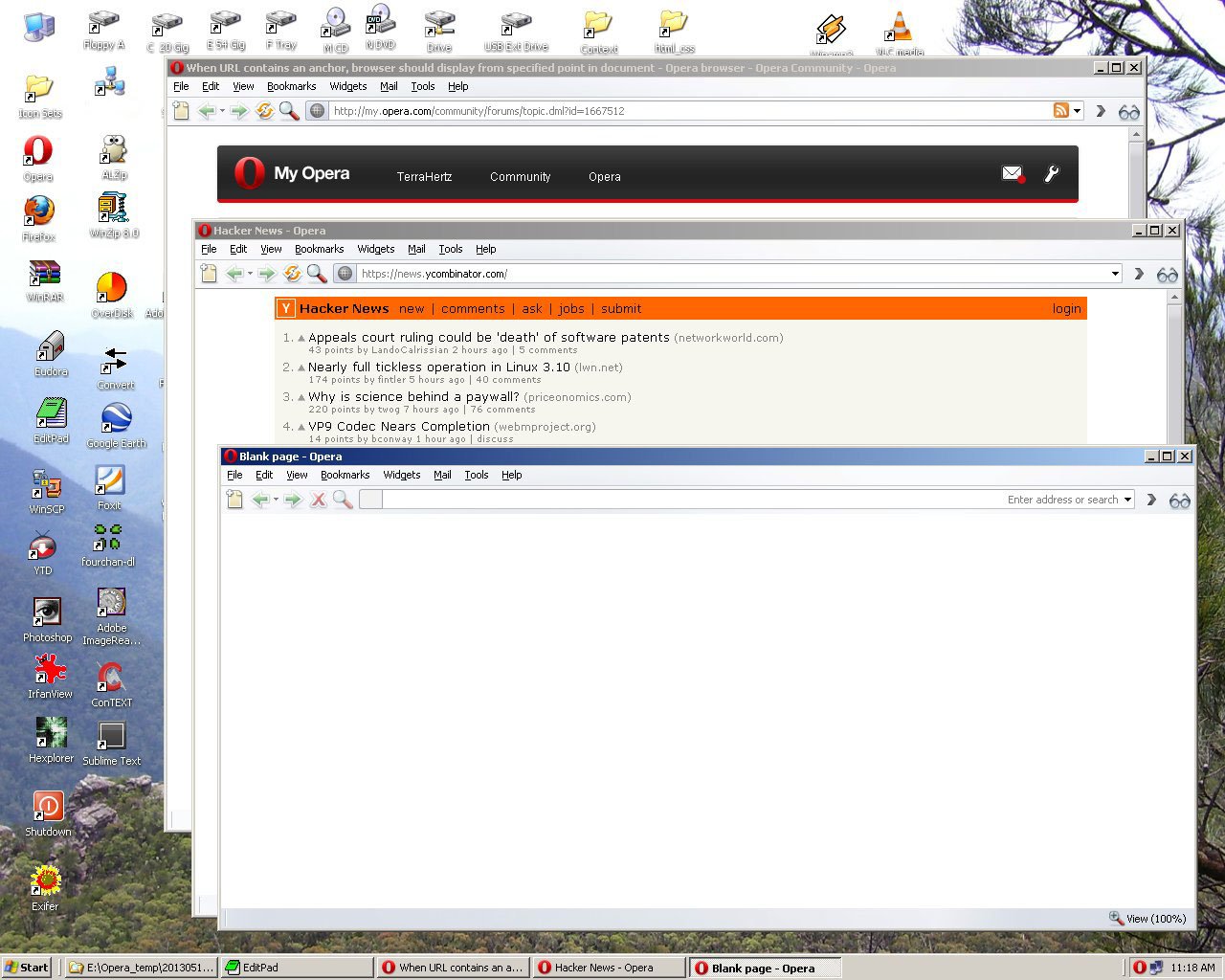Reload the My Opera community page
The height and width of the screenshot is (980, 1225).
pos(264,111)
